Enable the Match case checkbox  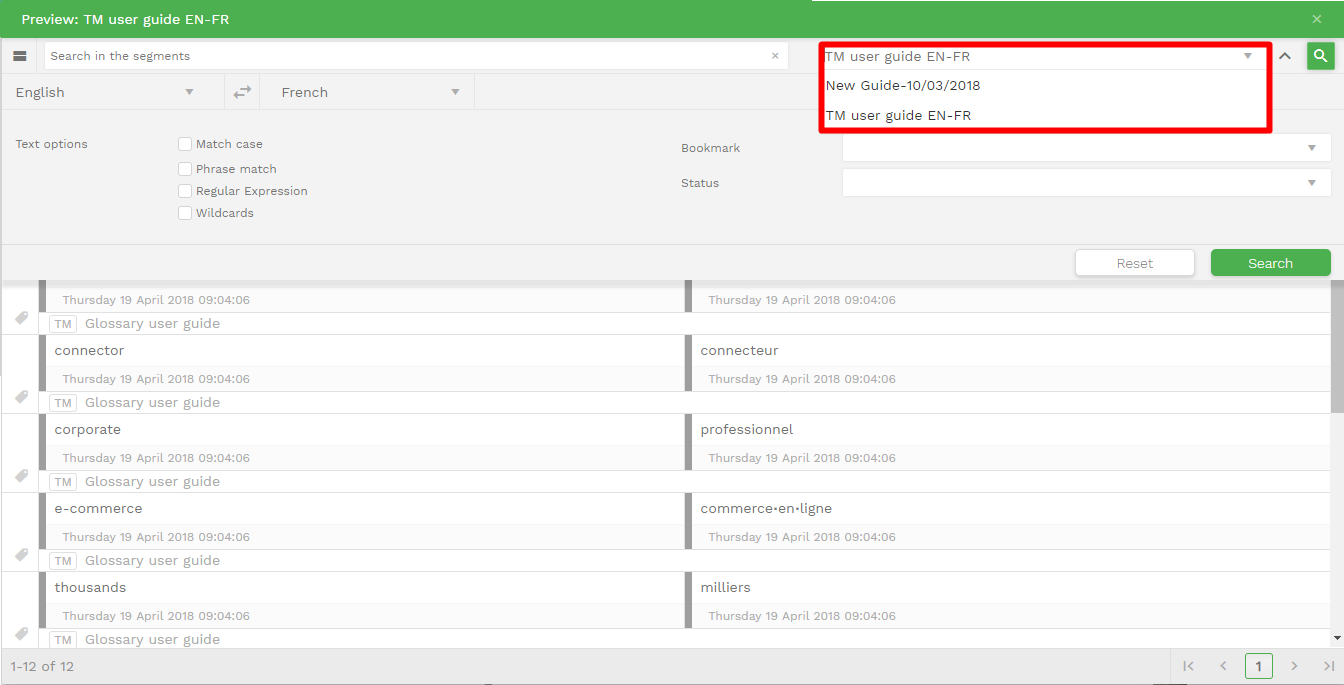(185, 144)
